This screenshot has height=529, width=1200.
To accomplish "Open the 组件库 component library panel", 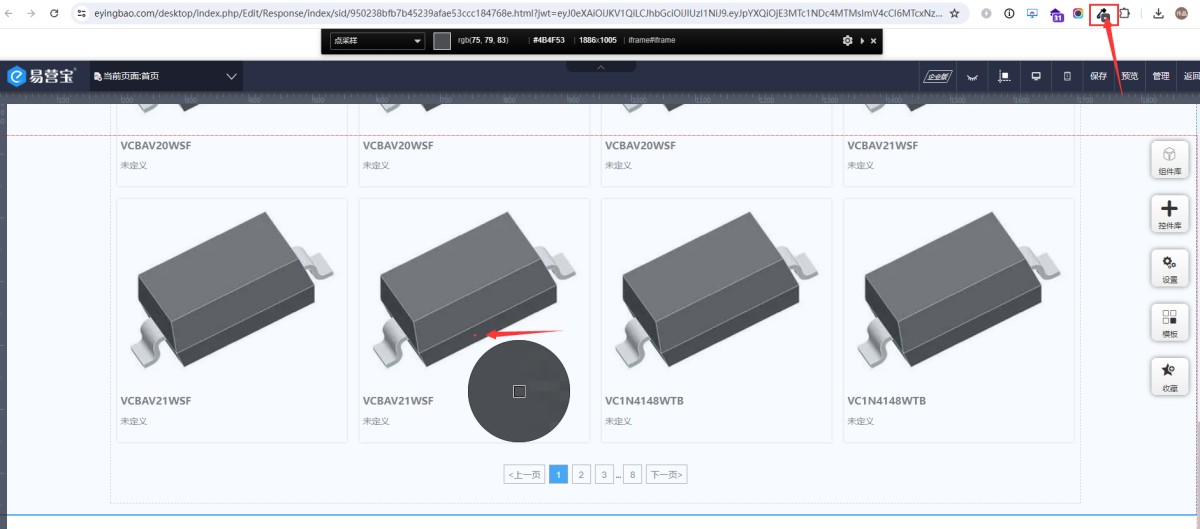I will (1170, 160).
